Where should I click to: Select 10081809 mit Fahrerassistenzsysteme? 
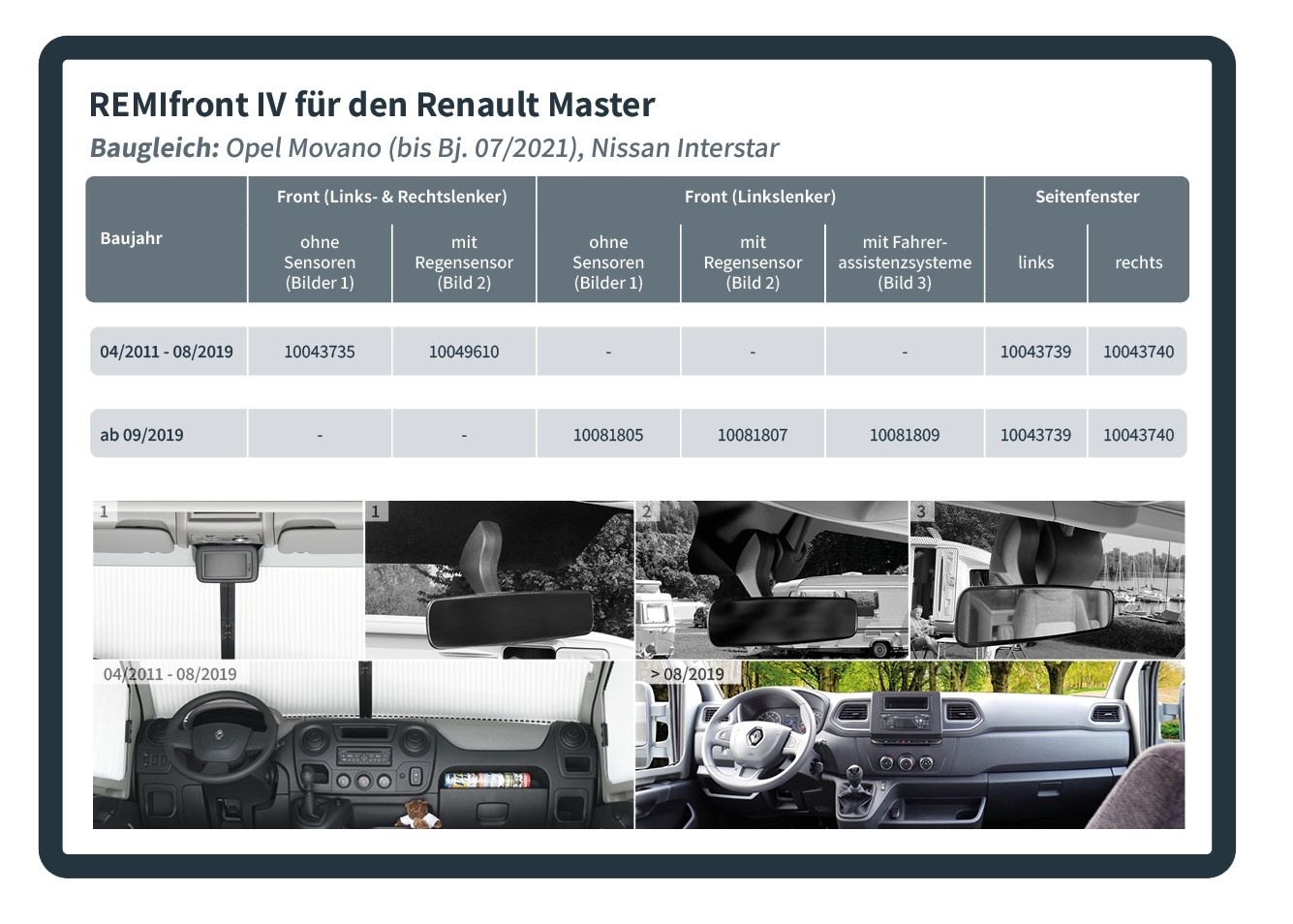click(903, 433)
